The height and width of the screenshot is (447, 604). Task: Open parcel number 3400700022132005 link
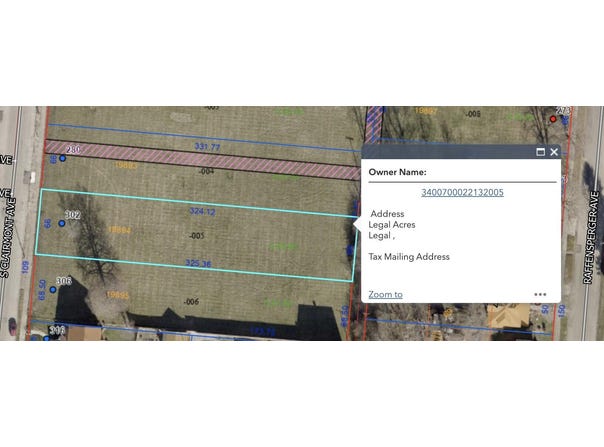[x=462, y=192]
